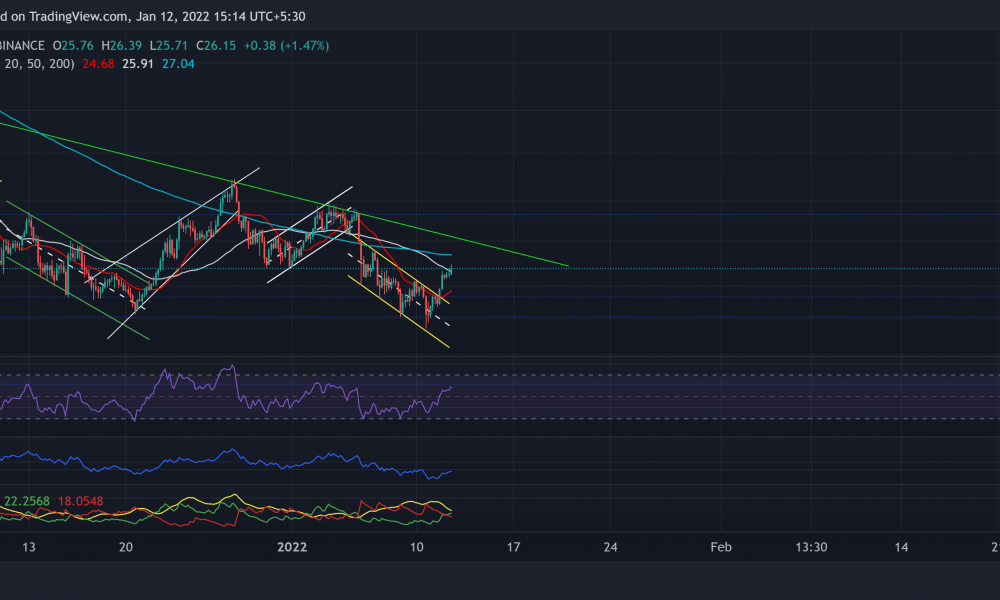
Task: Click the price change +0.38 (+1.47%)
Action: [x=286, y=46]
